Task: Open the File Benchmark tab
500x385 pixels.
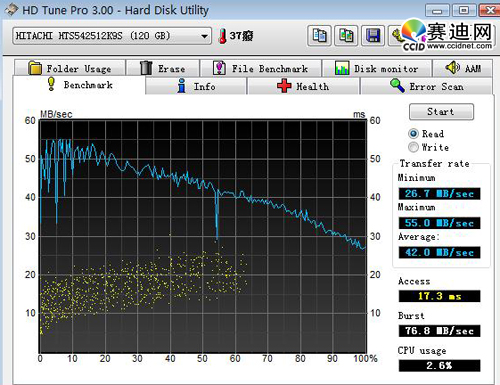Action: point(261,68)
